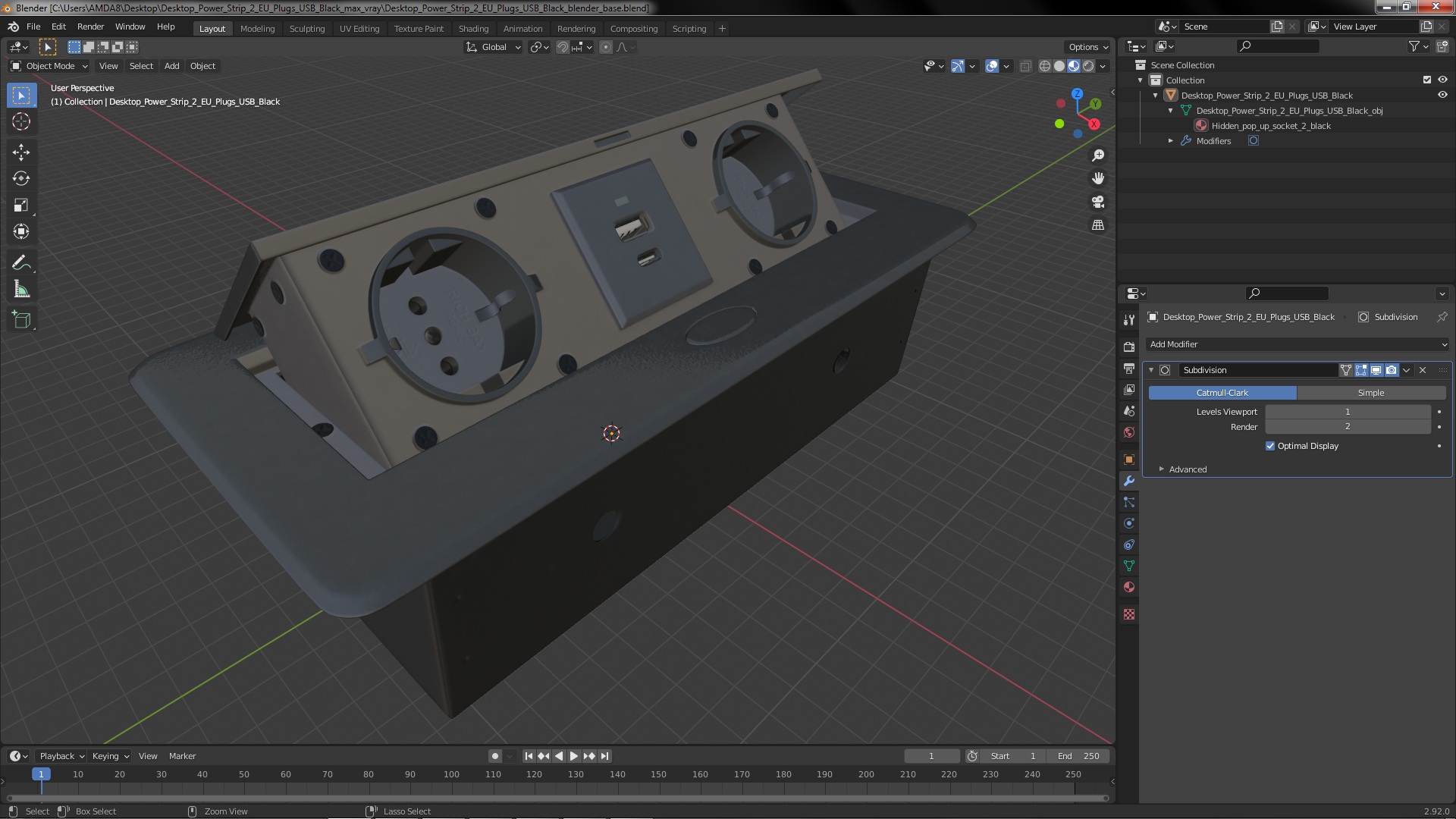Open the Object Mode dropdown
Screen dimensions: 1456x819
click(x=49, y=66)
